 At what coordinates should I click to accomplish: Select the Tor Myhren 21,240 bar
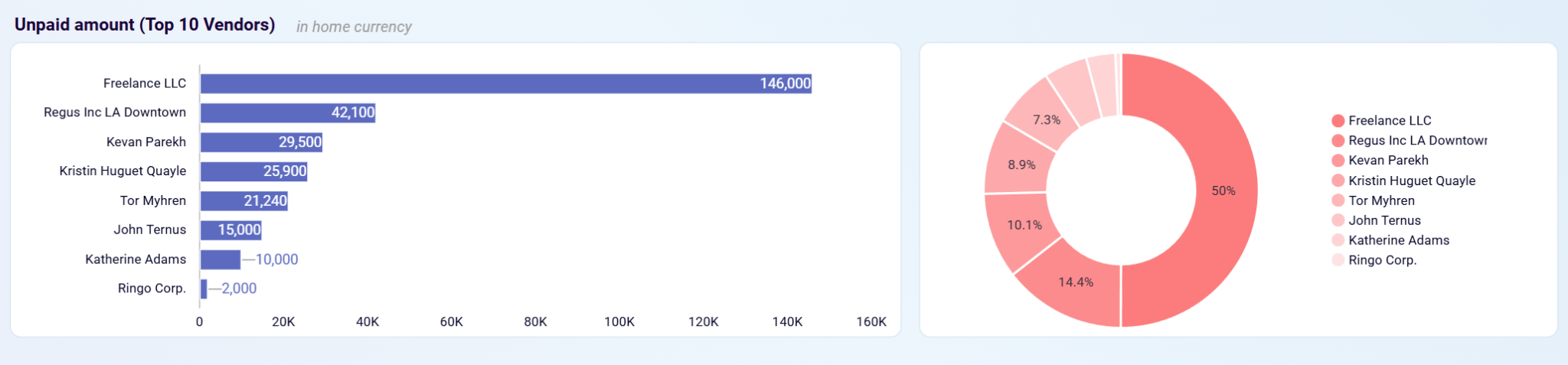click(243, 200)
